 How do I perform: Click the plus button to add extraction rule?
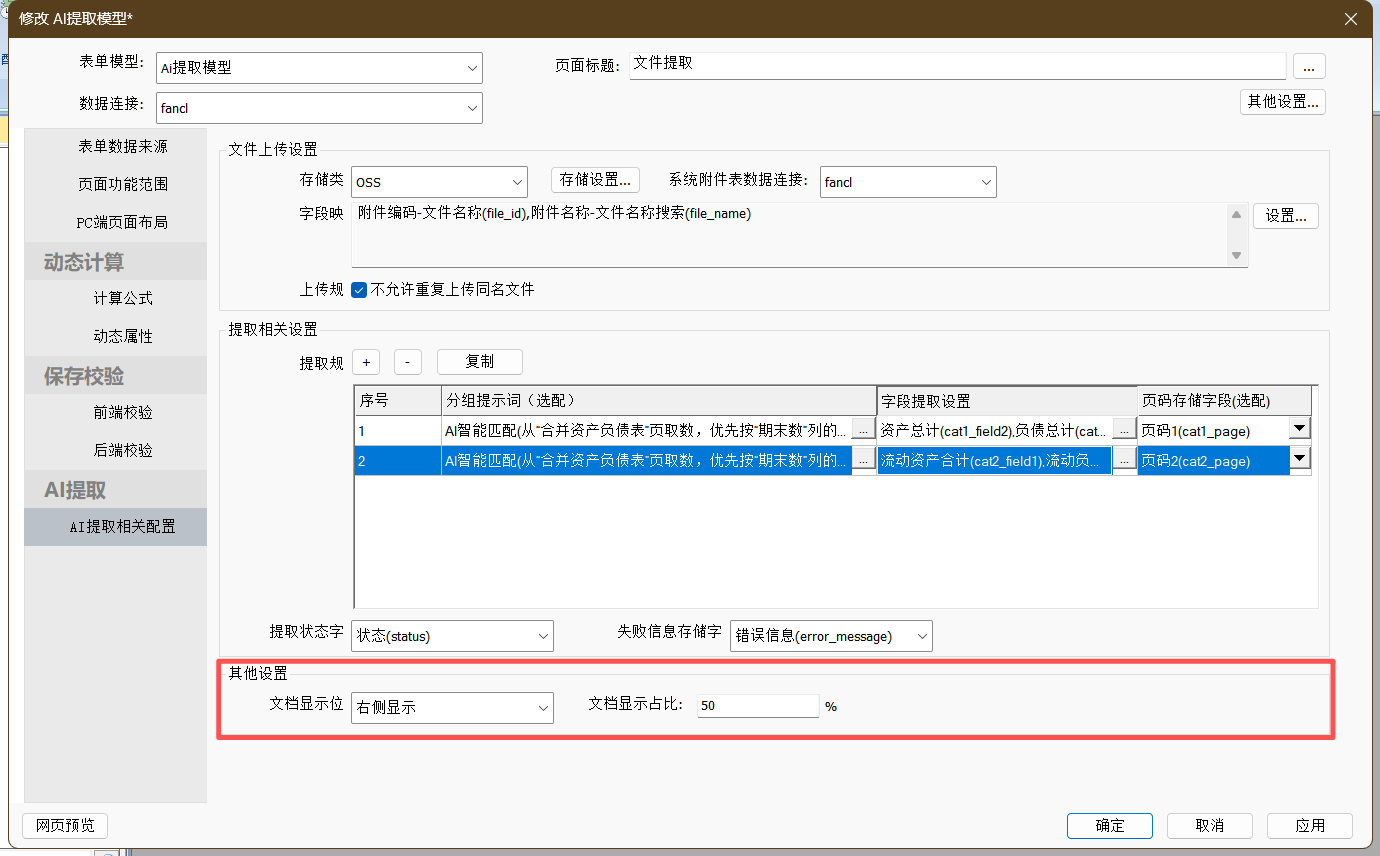[x=366, y=362]
